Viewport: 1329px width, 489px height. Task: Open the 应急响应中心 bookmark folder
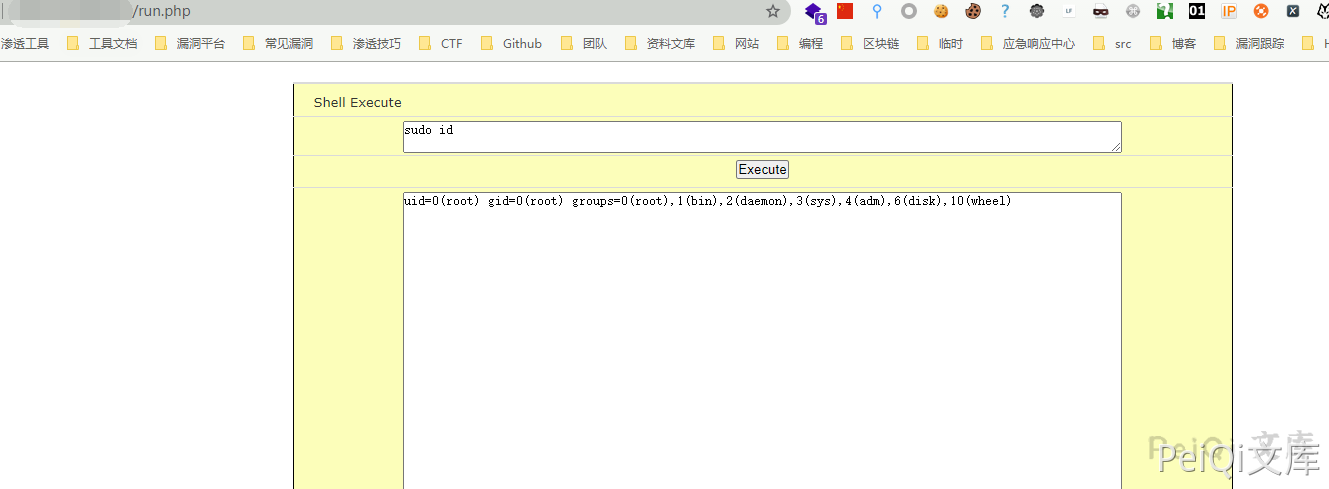(1028, 44)
